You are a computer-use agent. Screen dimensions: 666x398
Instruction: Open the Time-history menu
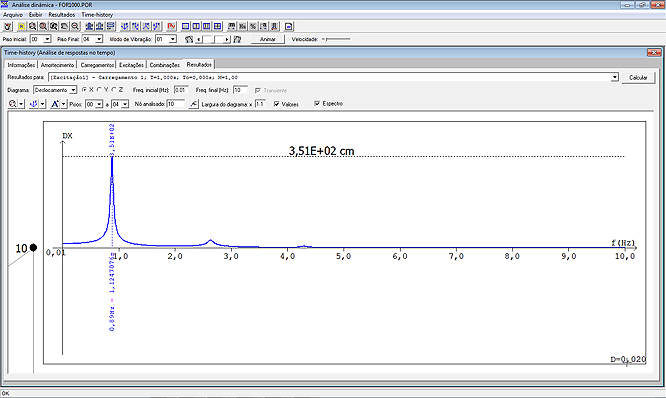pos(97,15)
